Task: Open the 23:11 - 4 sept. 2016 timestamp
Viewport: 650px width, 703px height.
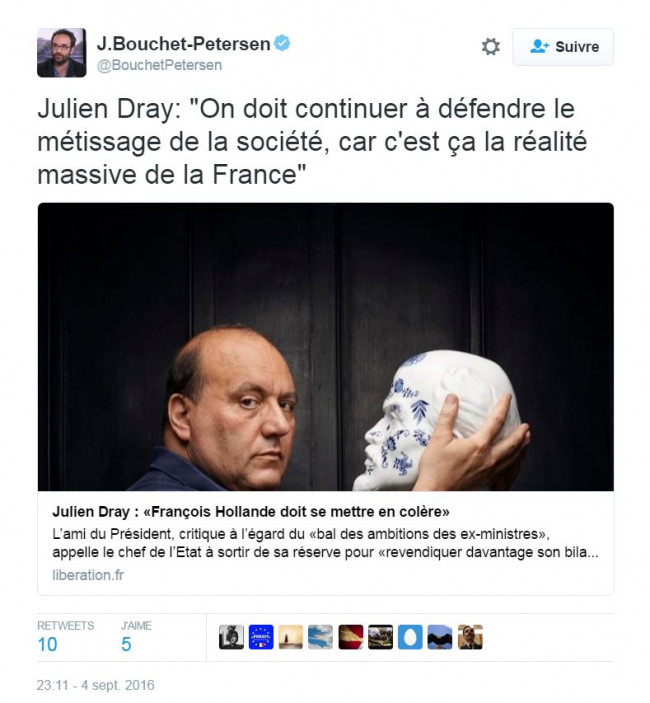Action: 95,685
